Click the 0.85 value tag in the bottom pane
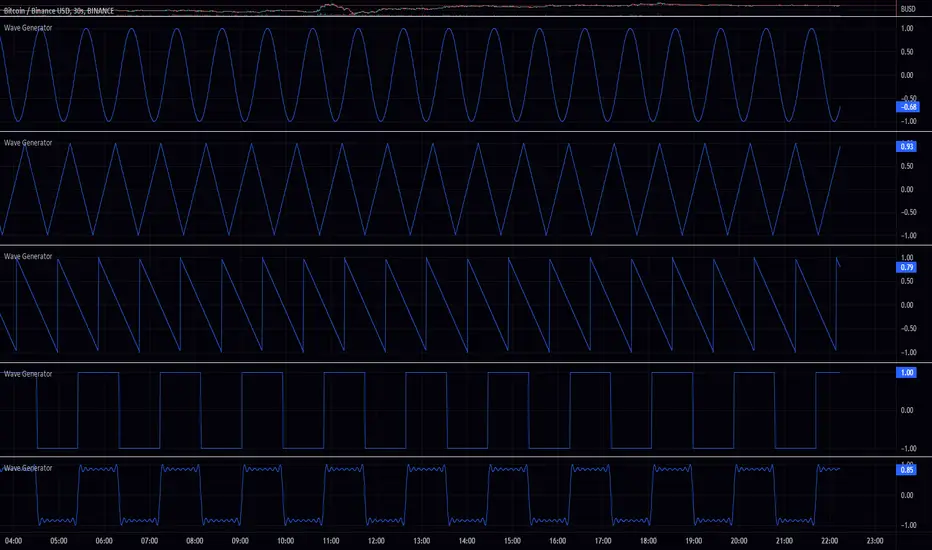The image size is (932, 550). [908, 468]
